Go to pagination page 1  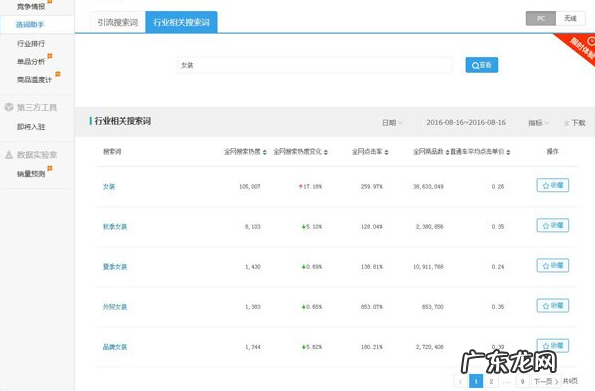click(x=476, y=381)
